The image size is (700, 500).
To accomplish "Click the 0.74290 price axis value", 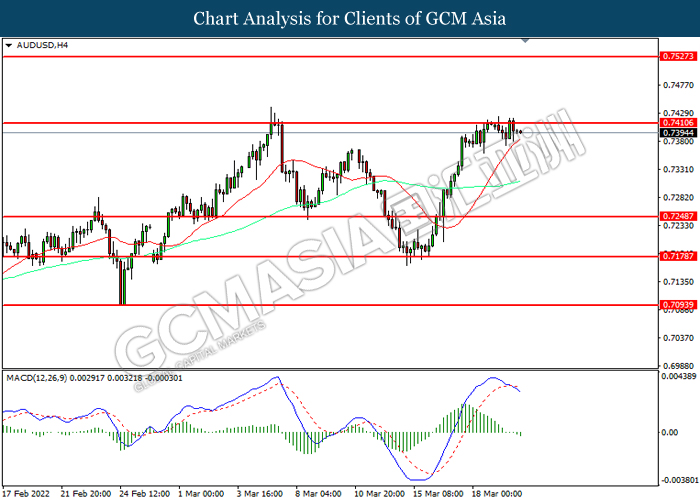I will click(x=678, y=113).
